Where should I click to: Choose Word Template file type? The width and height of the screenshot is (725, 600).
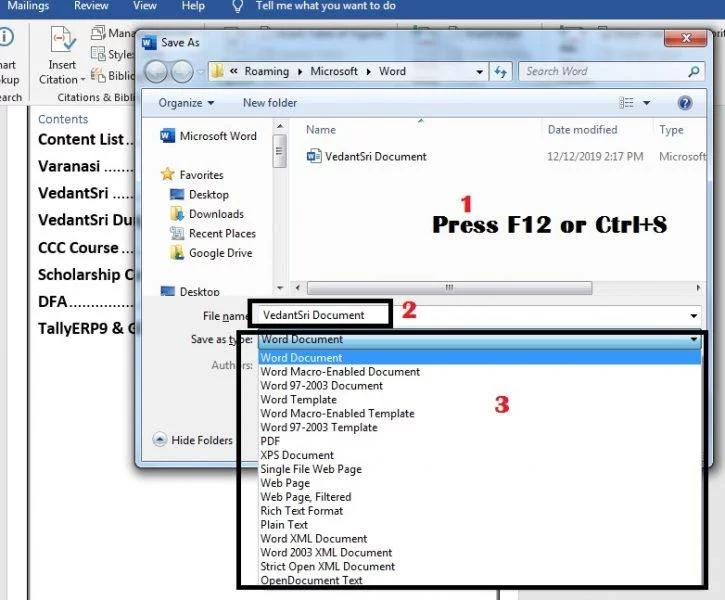pos(479,399)
